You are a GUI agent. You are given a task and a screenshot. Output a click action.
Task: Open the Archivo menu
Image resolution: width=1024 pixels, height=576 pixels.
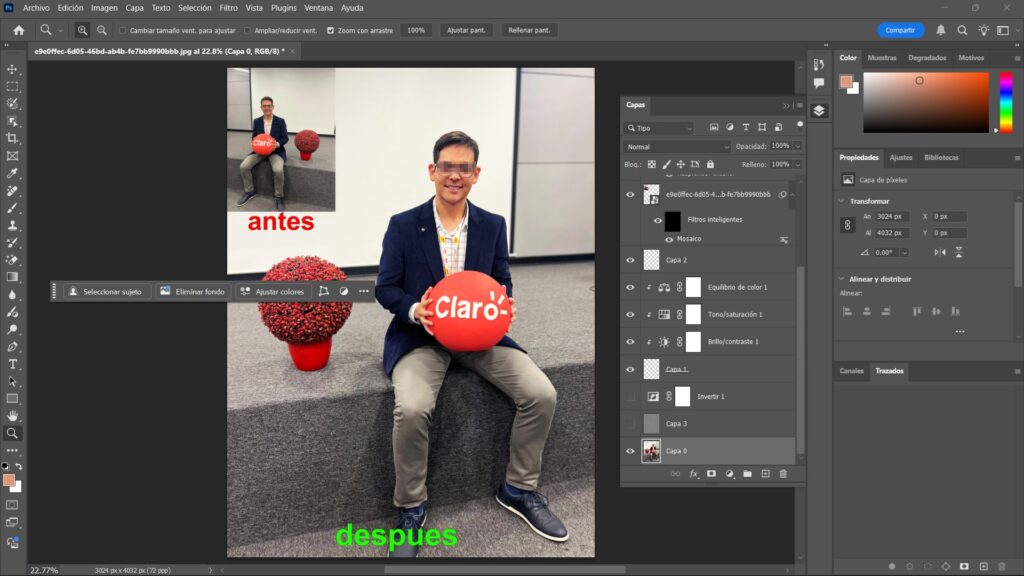point(36,8)
